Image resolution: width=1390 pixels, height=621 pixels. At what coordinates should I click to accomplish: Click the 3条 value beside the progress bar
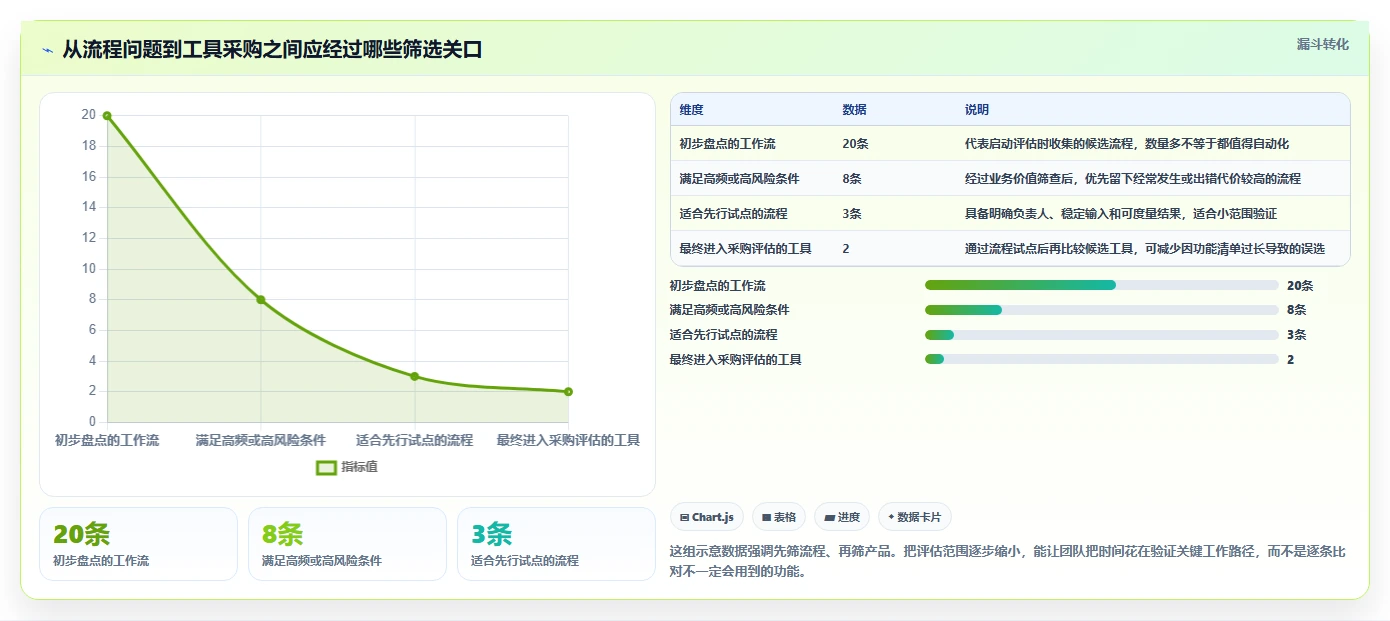pos(1297,335)
